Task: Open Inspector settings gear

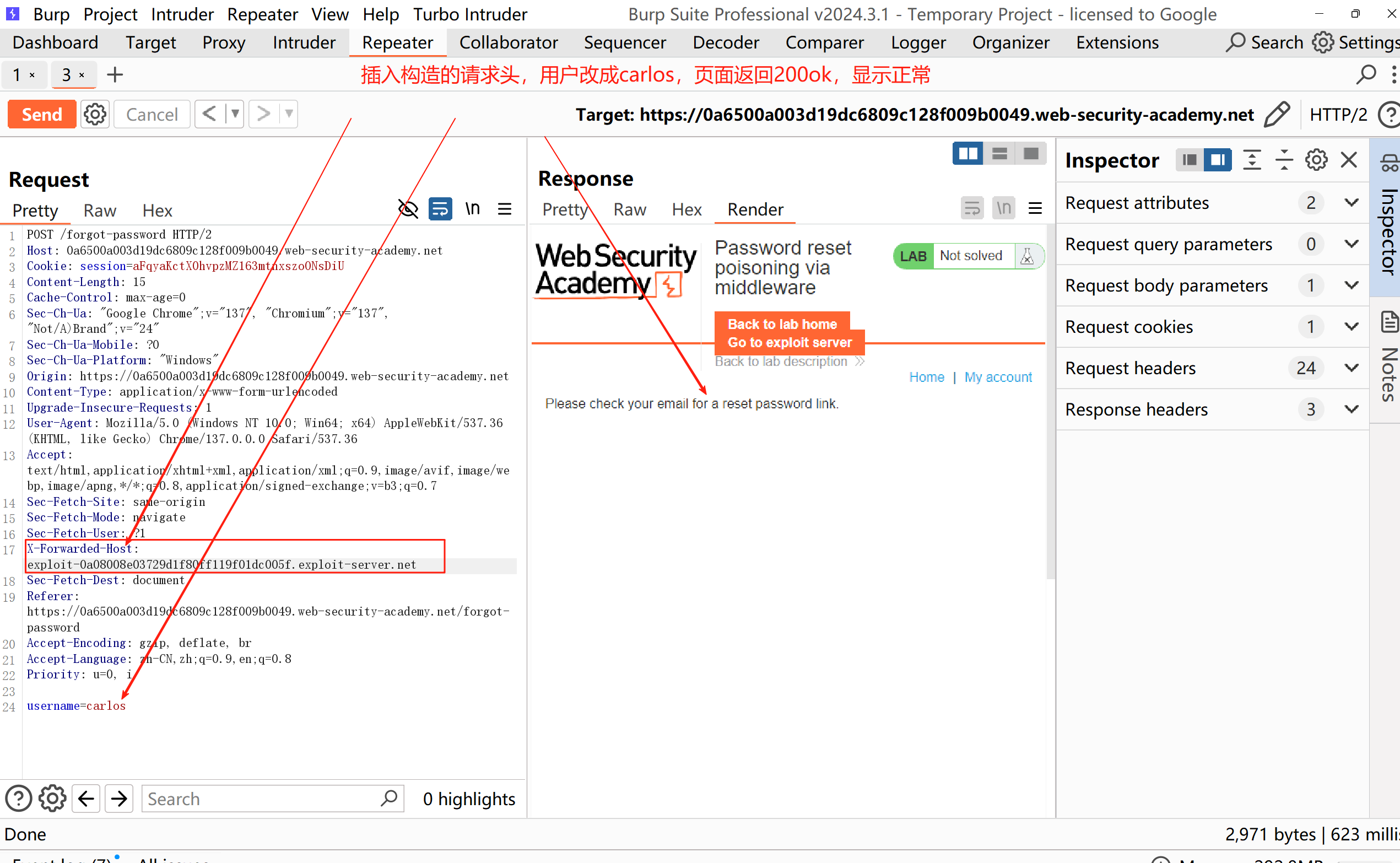Action: tap(1316, 160)
